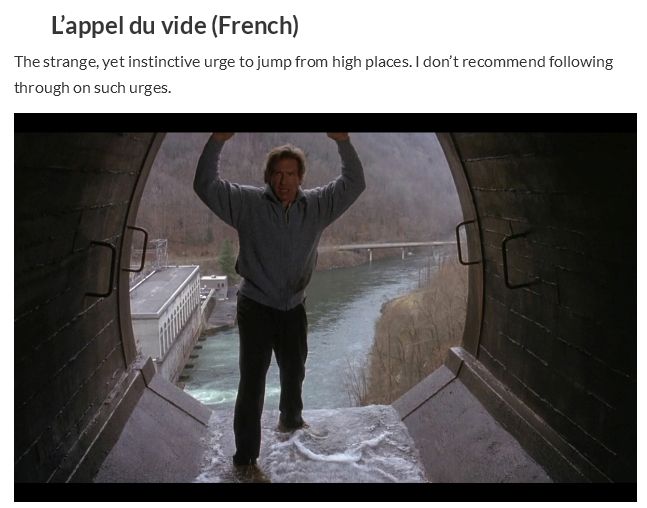Viewport: 647px width, 508px height.
Task: Click the text "through on such urges."
Action: [92, 88]
